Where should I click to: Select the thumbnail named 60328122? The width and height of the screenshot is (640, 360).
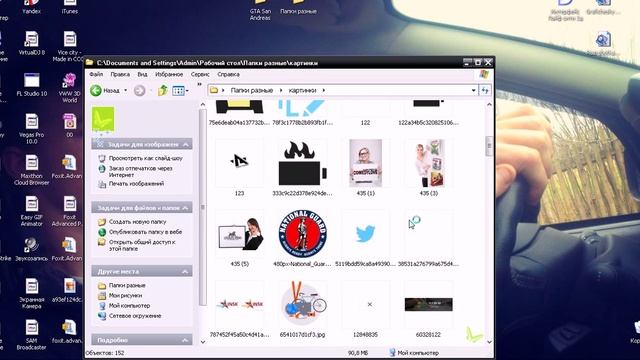(429, 304)
